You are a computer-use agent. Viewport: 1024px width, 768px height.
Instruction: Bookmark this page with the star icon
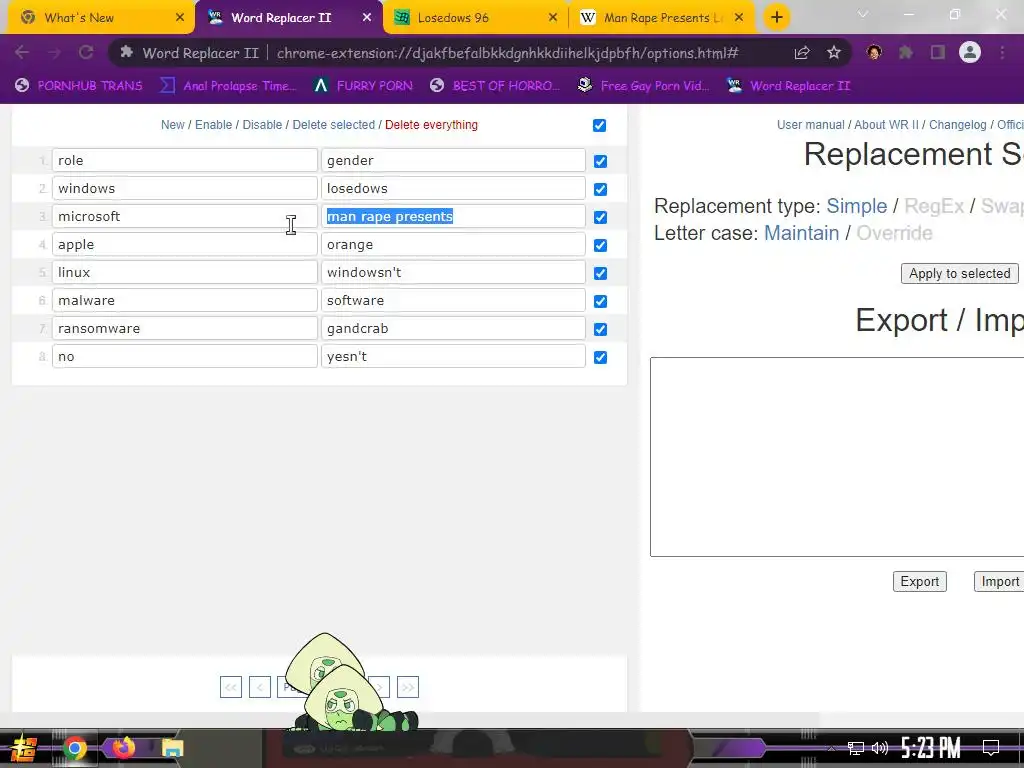coord(834,53)
